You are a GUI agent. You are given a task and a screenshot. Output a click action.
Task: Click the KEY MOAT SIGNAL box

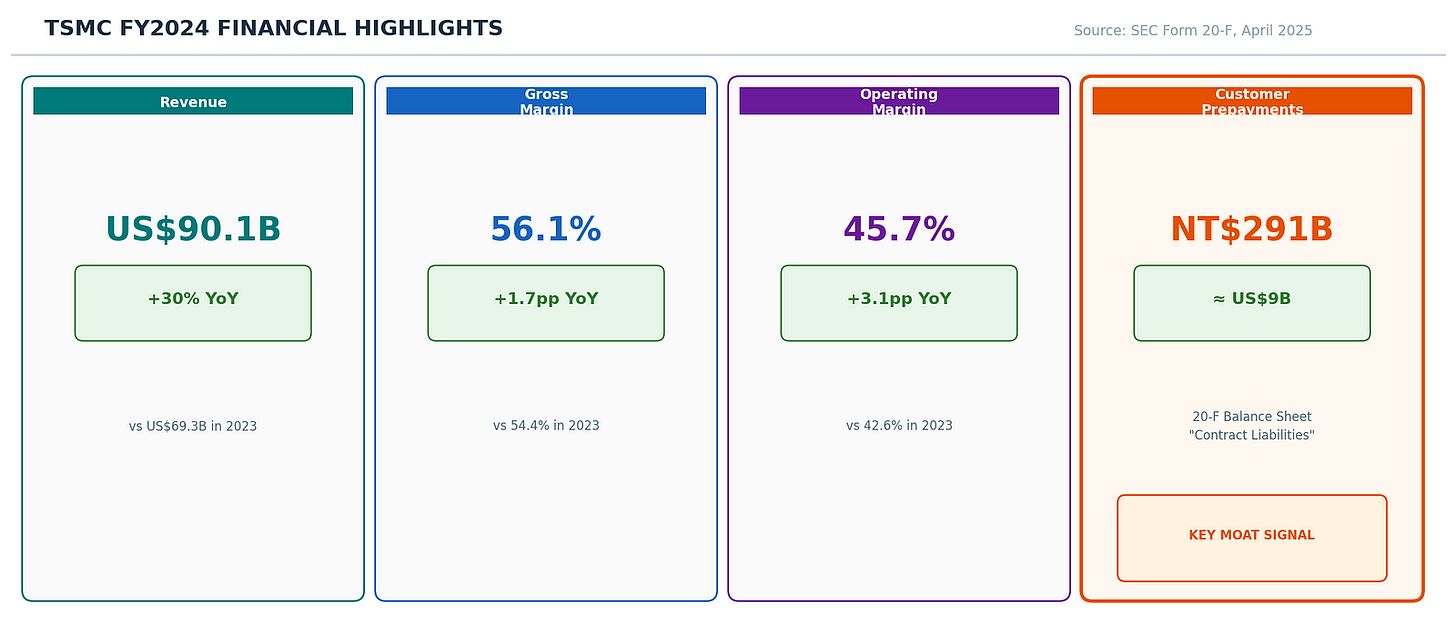[x=1252, y=538]
